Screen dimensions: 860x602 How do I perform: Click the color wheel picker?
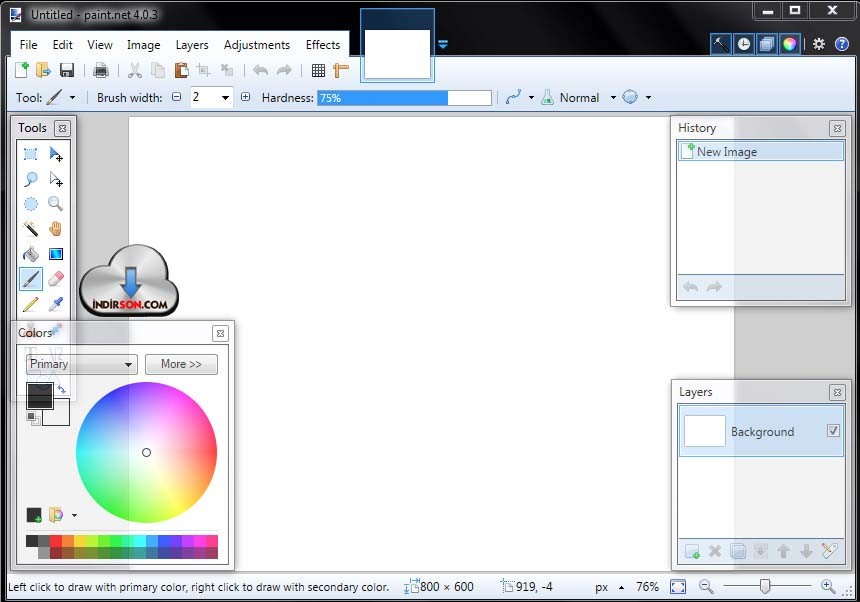pos(146,452)
